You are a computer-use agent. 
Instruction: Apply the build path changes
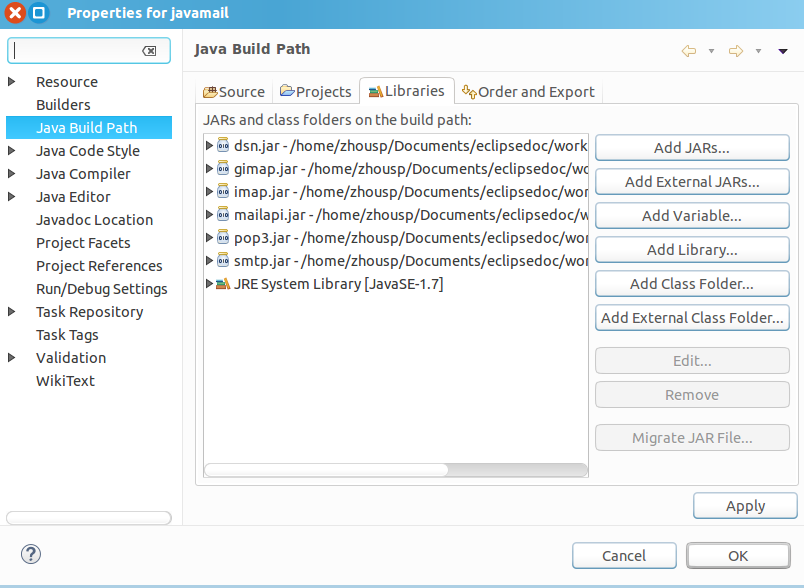pyautogui.click(x=745, y=506)
